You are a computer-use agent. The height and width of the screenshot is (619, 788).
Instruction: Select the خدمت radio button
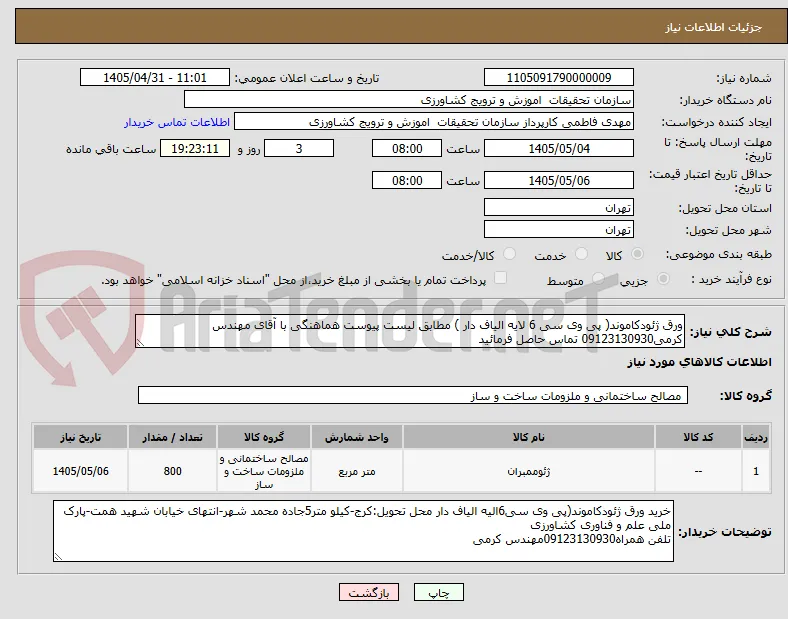[581, 254]
